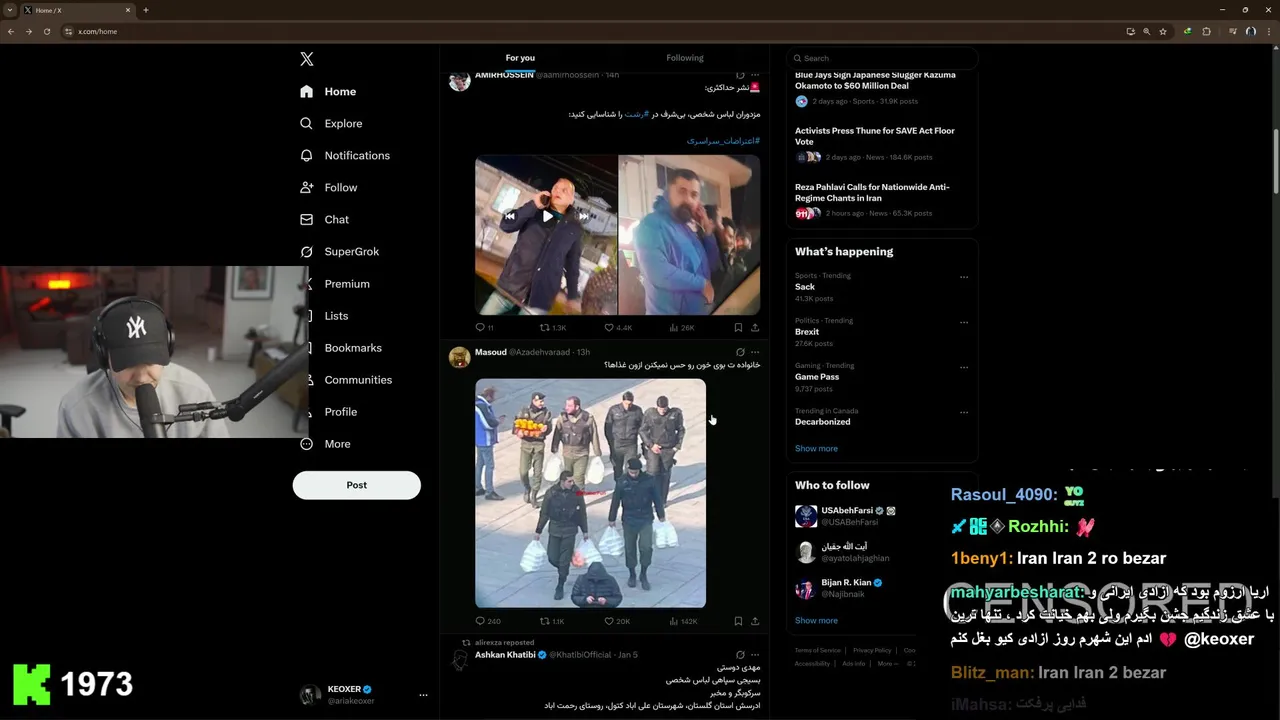1280x720 pixels.
Task: Click the Search field
Action: coord(881,58)
